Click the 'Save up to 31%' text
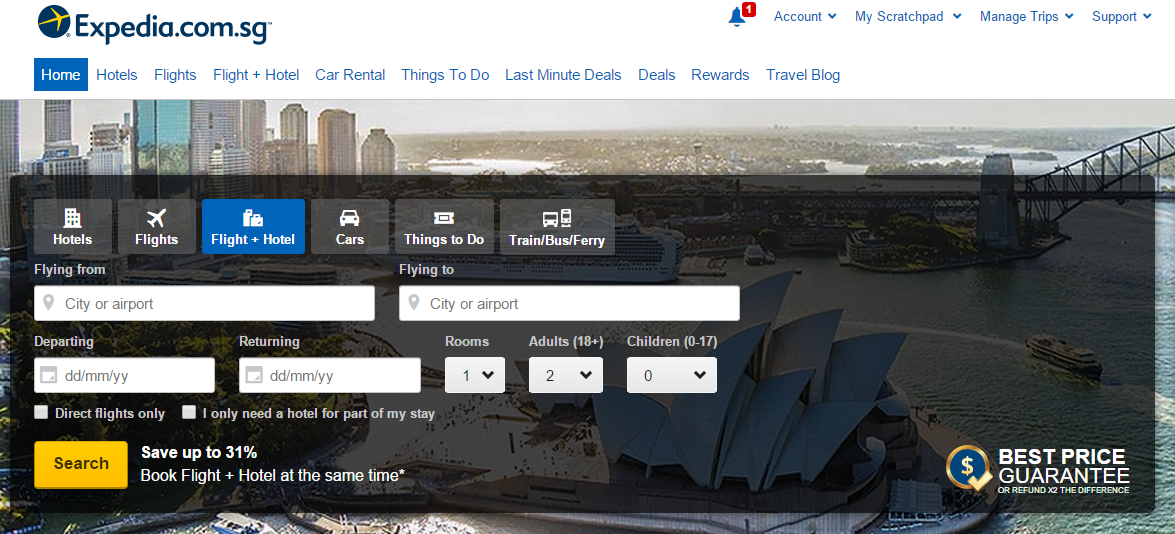The width and height of the screenshot is (1175, 534). [x=199, y=452]
